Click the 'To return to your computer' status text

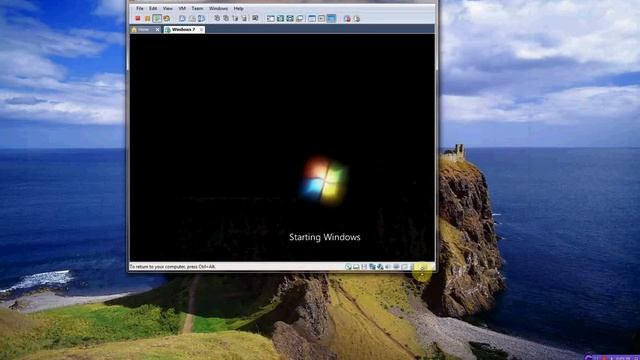click(x=173, y=267)
